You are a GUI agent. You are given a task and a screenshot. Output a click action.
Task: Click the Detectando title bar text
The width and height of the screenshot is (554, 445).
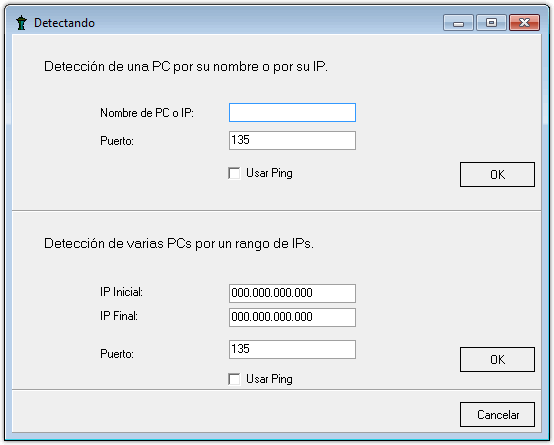(64, 23)
